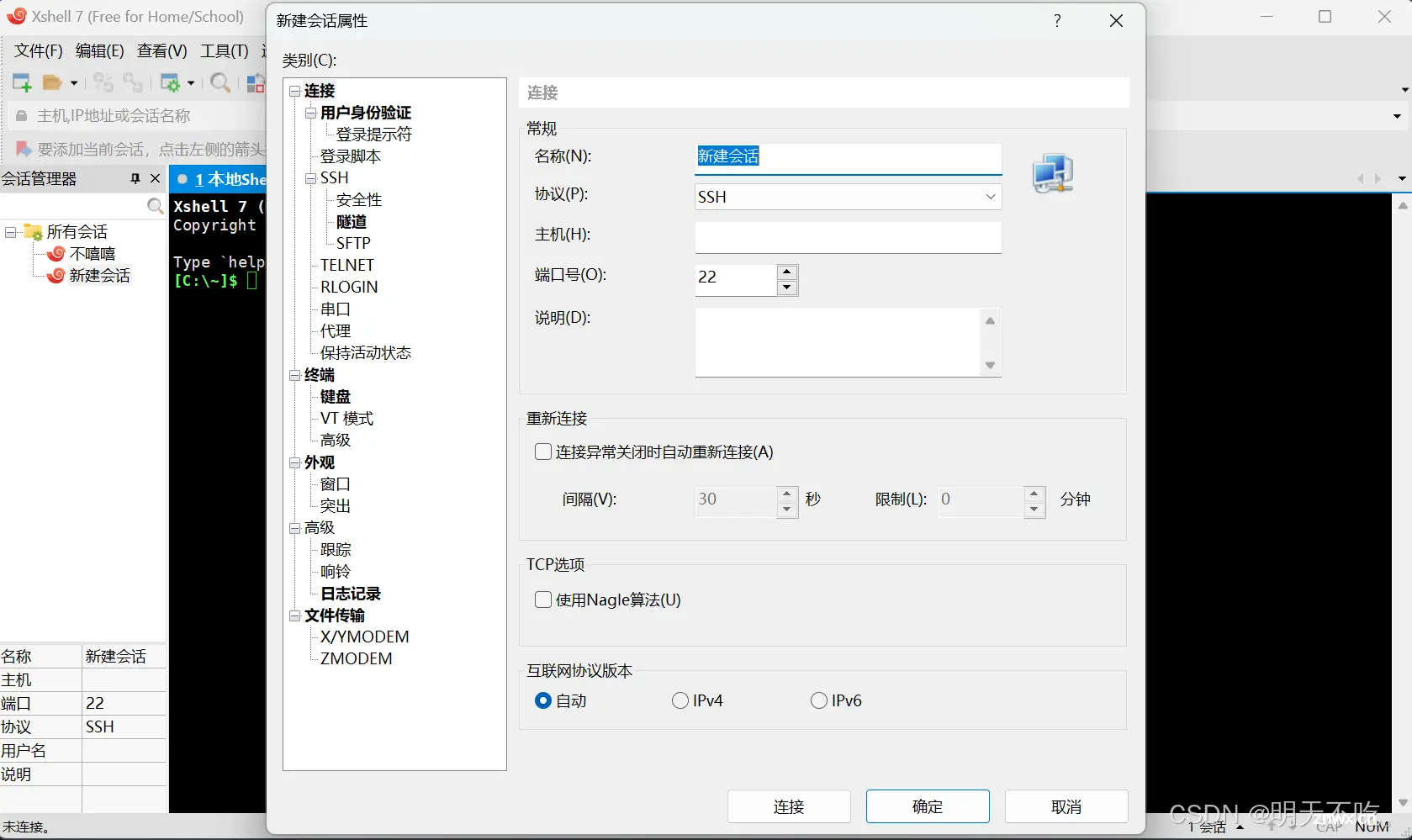Collapse the 终端 category node

click(294, 375)
